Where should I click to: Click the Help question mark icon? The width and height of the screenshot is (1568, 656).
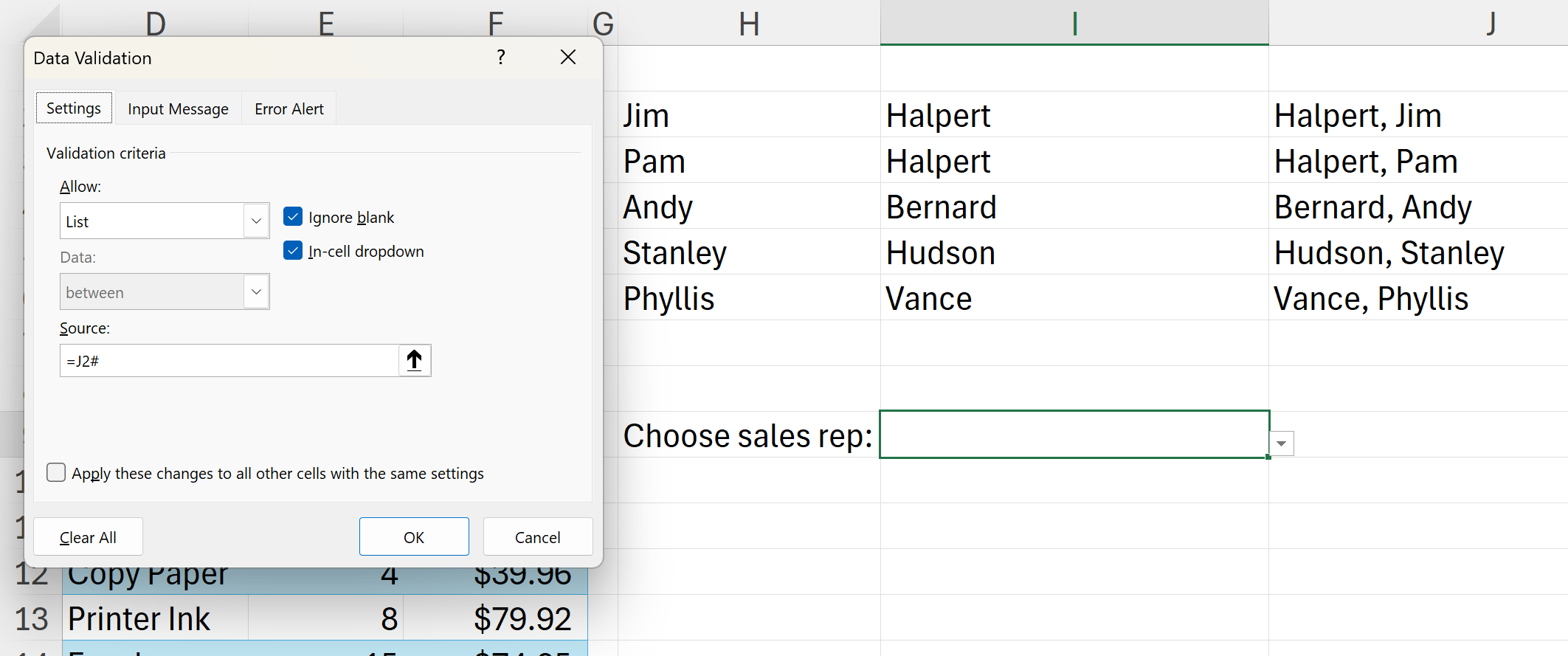[501, 58]
